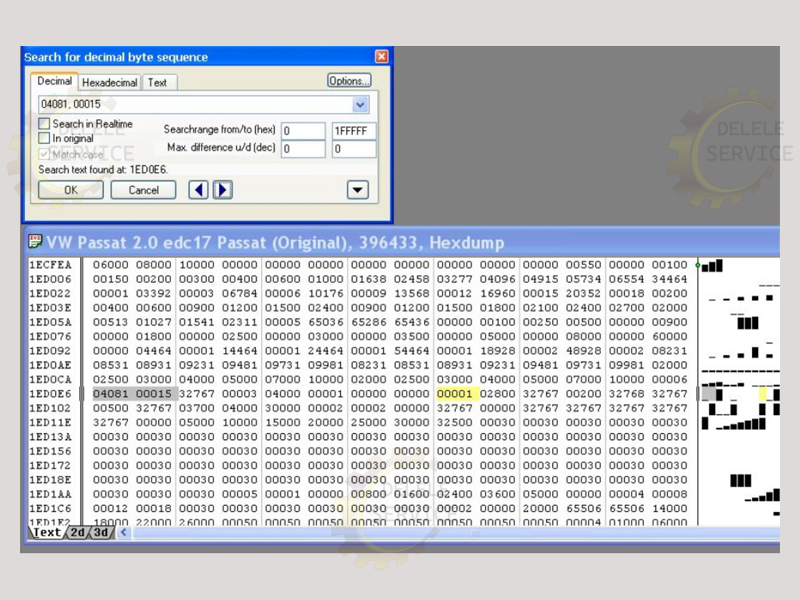
Task: Close the search dialog with X
Action: point(381,57)
